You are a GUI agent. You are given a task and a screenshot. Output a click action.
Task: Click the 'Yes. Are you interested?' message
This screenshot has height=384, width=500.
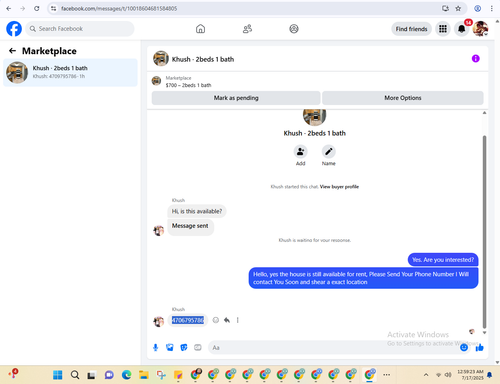[443, 260]
